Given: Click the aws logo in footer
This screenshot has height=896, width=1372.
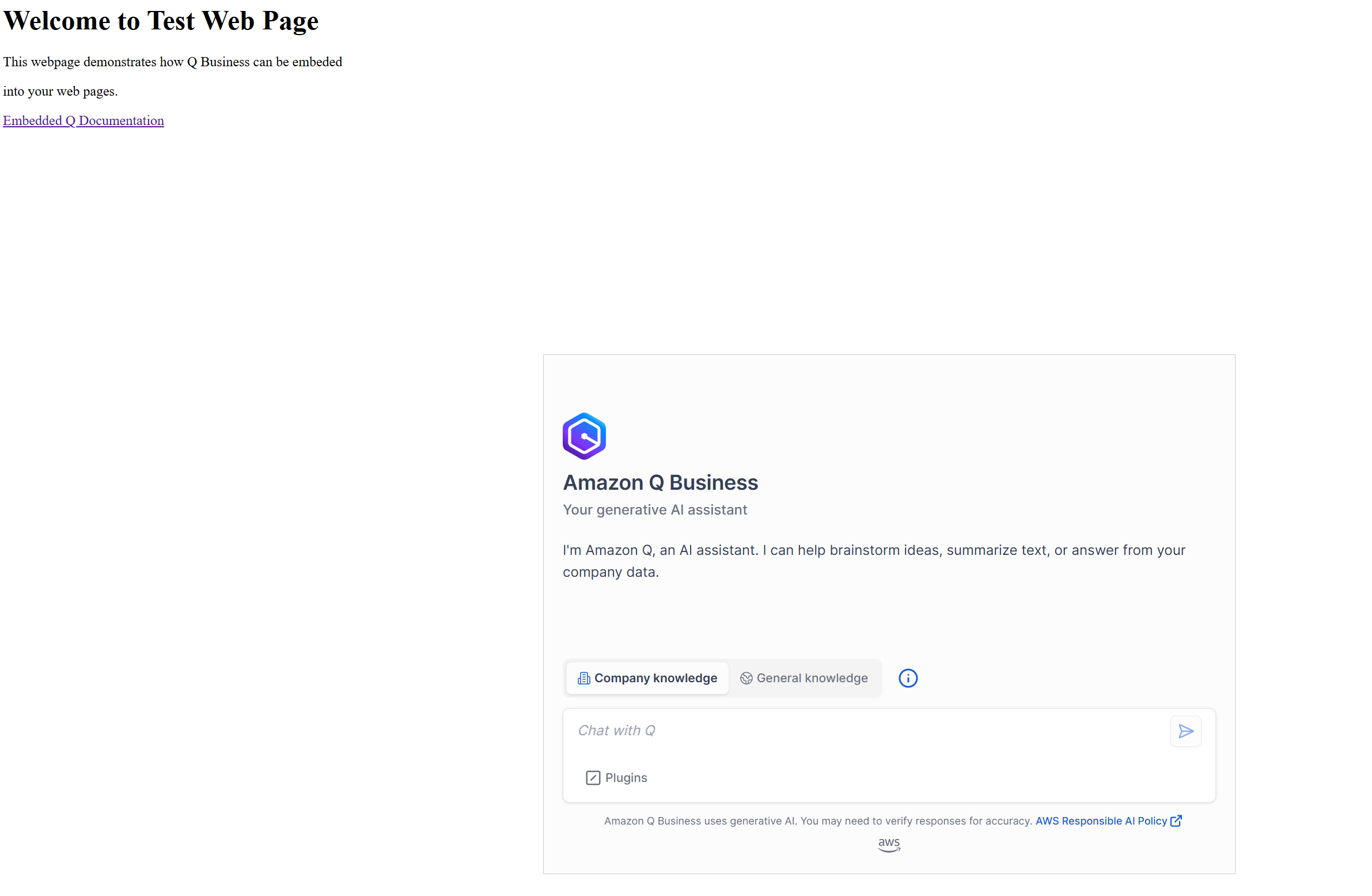Looking at the screenshot, I should (x=888, y=844).
